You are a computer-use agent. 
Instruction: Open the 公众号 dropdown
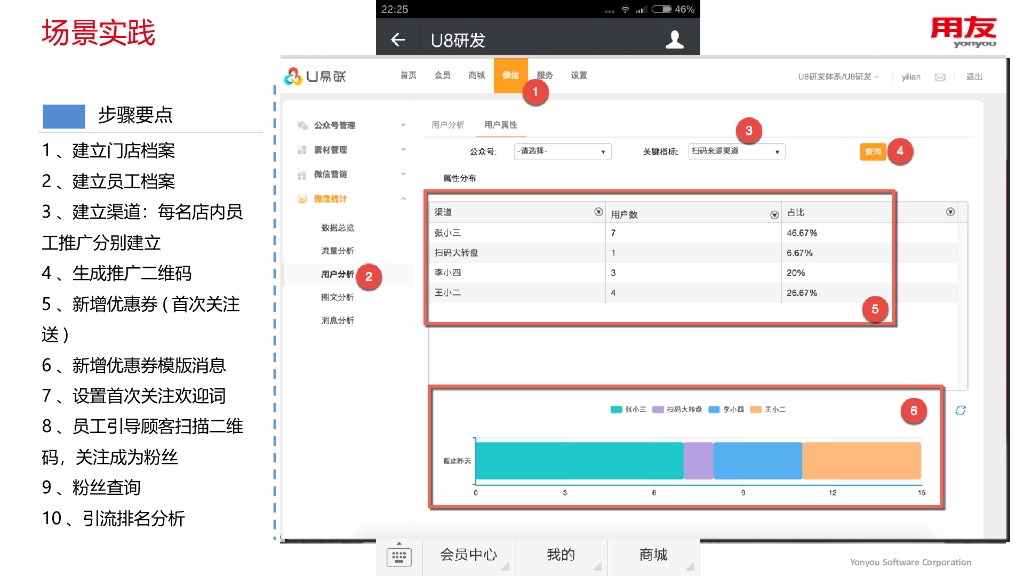click(x=562, y=152)
